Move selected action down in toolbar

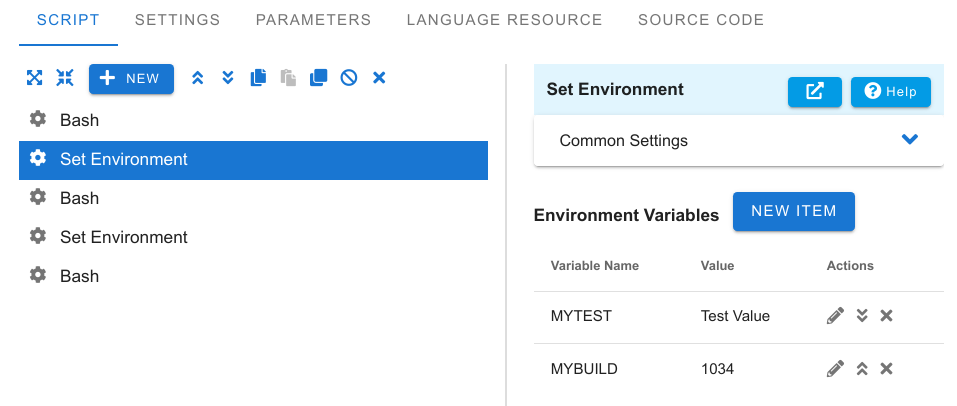tap(228, 78)
